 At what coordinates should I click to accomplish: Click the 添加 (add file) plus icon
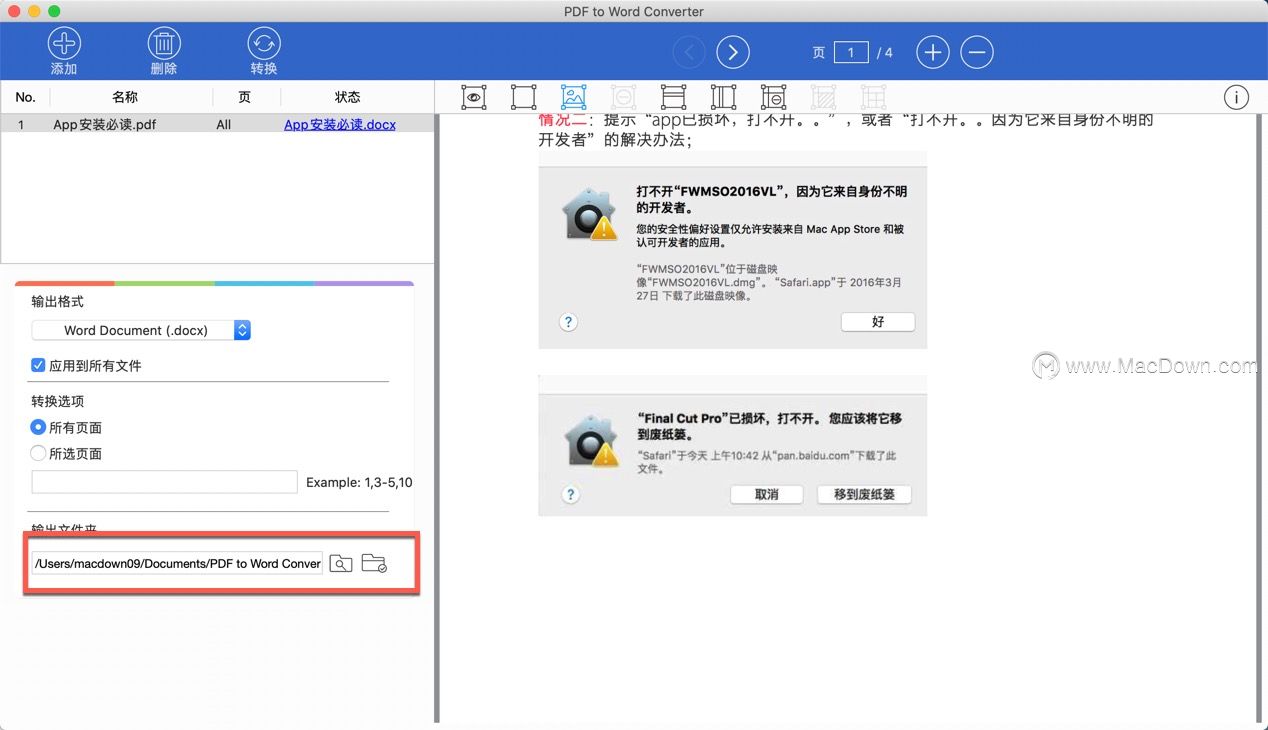64,44
